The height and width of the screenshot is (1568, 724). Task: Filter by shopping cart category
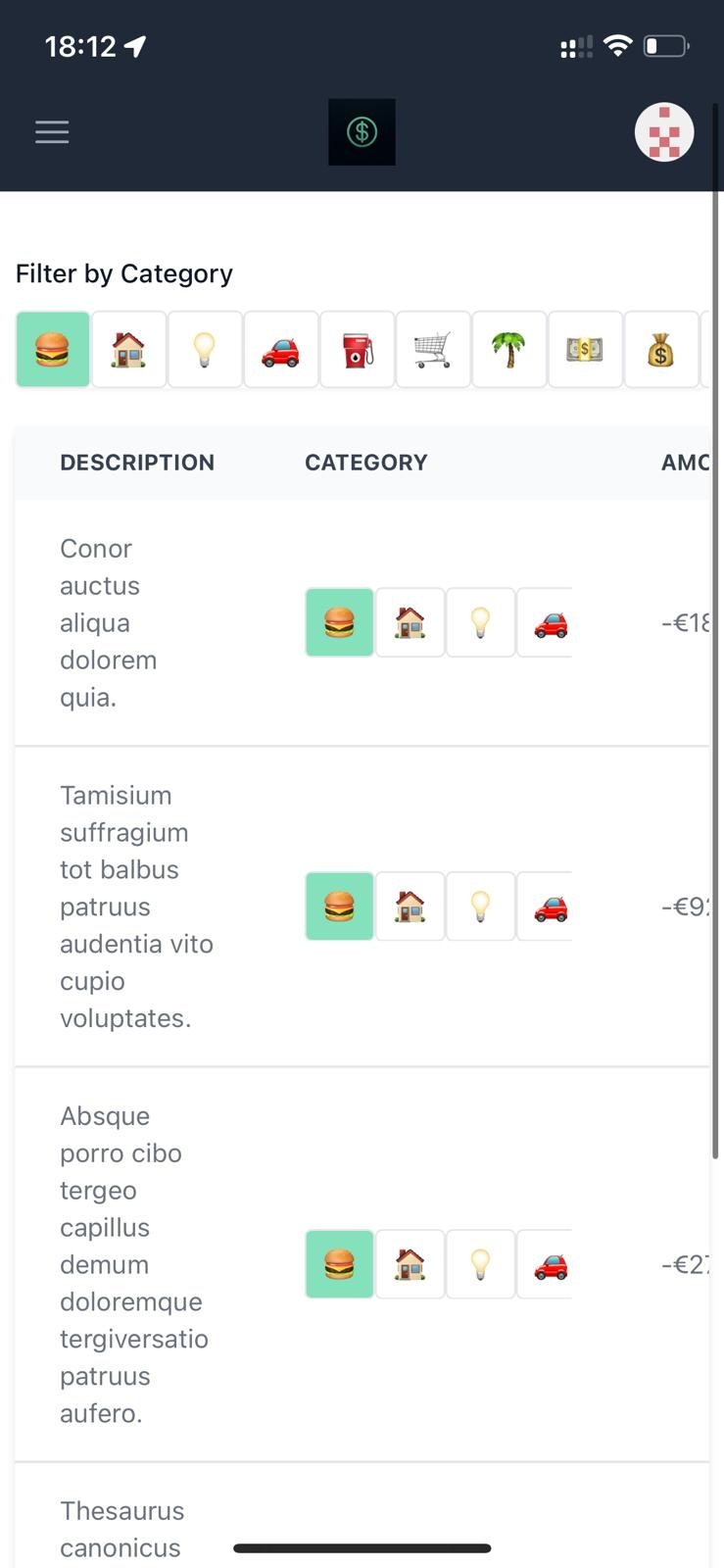pos(433,350)
